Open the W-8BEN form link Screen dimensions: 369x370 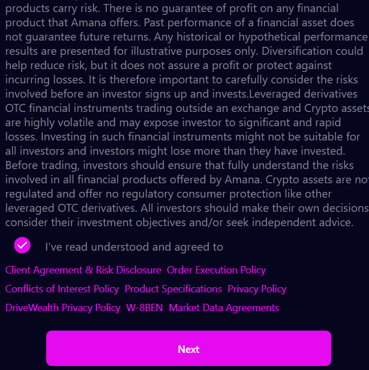click(x=144, y=307)
